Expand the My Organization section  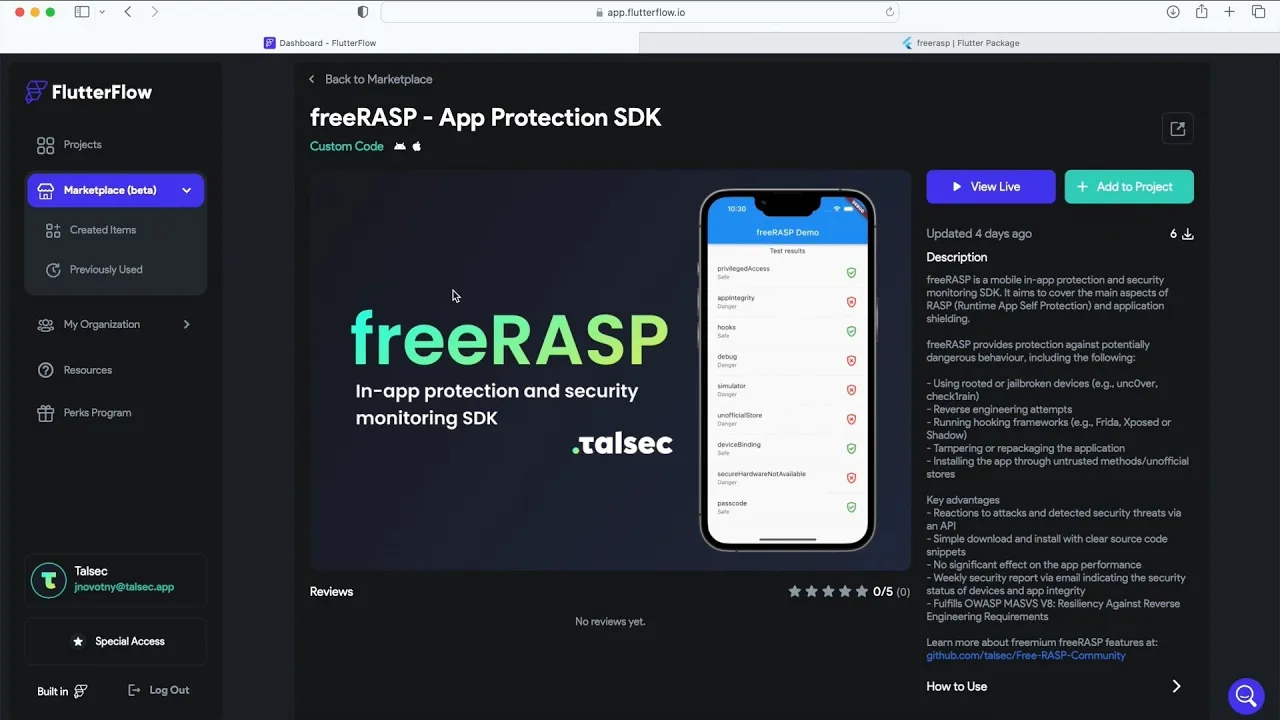tap(186, 324)
